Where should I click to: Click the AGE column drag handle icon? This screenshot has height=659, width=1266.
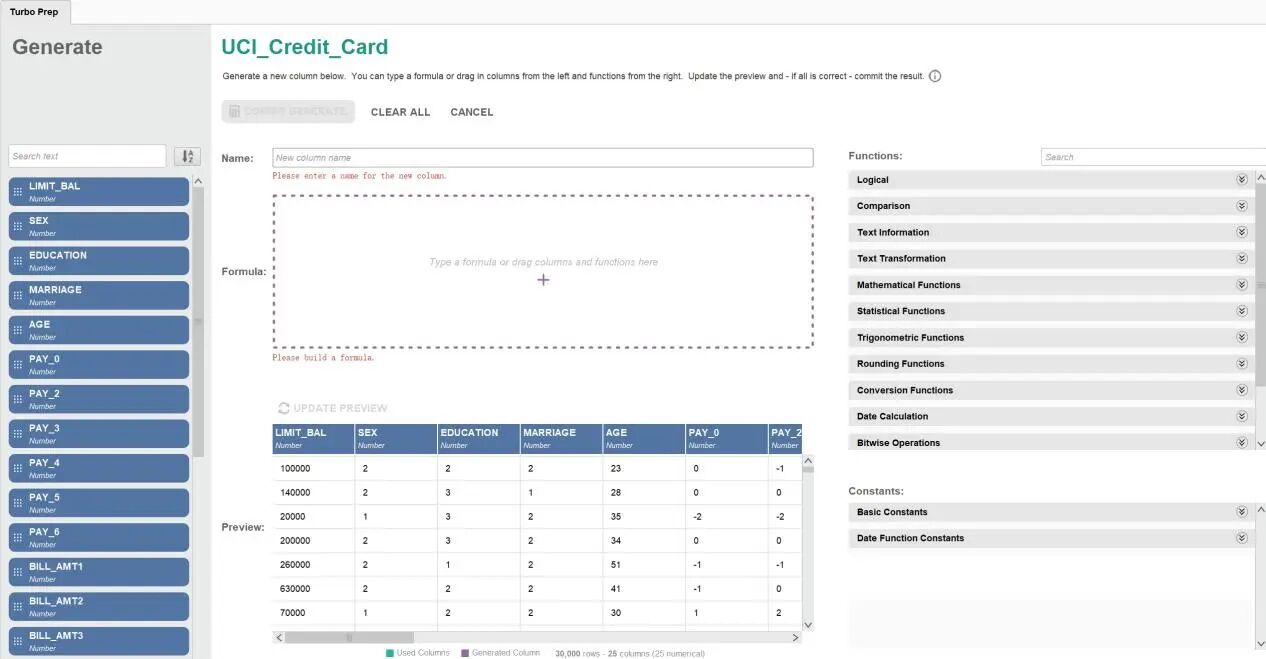(17, 330)
